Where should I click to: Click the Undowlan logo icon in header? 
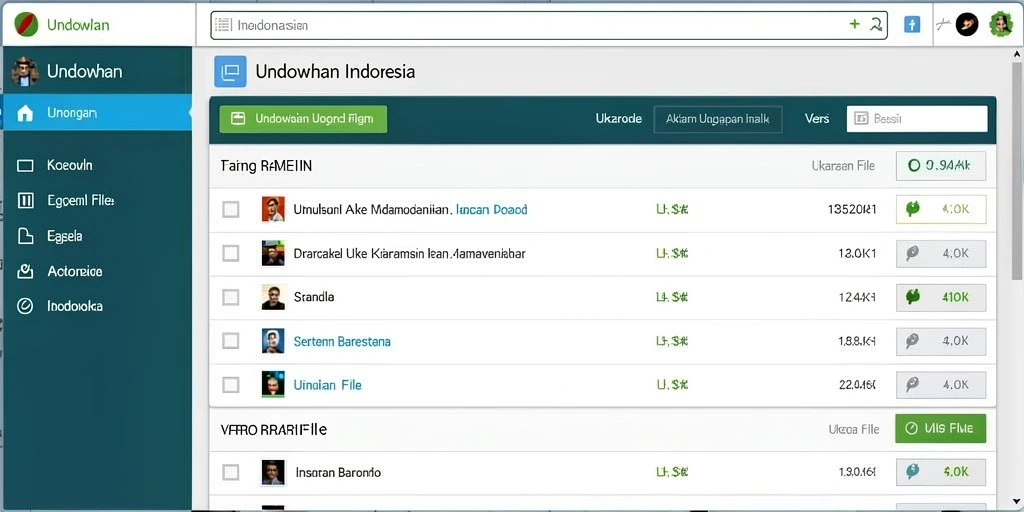click(x=26, y=25)
